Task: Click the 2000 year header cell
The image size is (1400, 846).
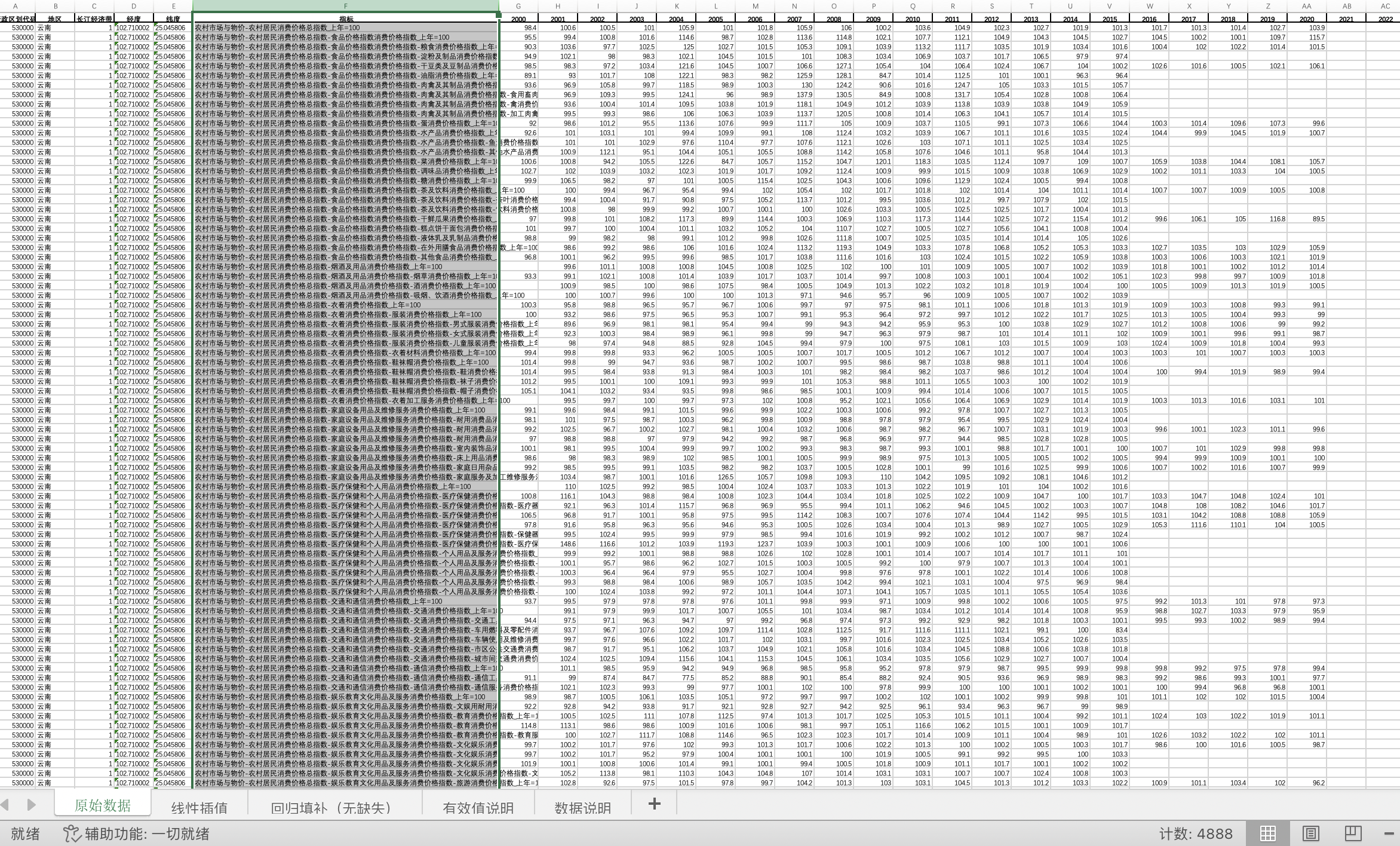Action: coord(518,19)
